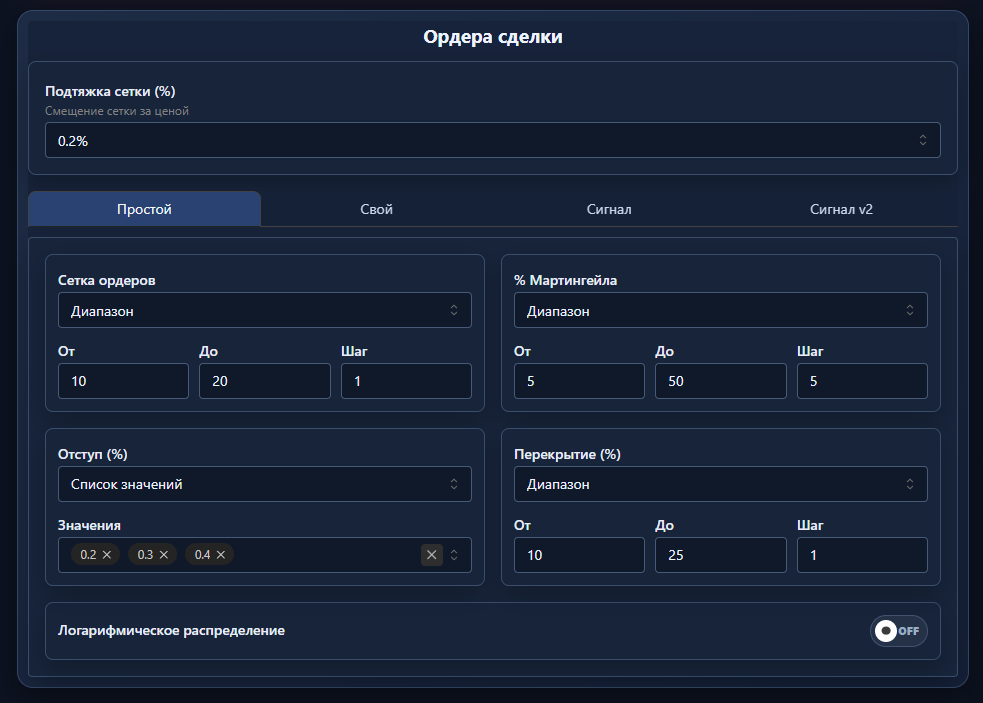Switch to the Сигнал tab
Image resolution: width=983 pixels, height=703 pixels.
[x=609, y=209]
